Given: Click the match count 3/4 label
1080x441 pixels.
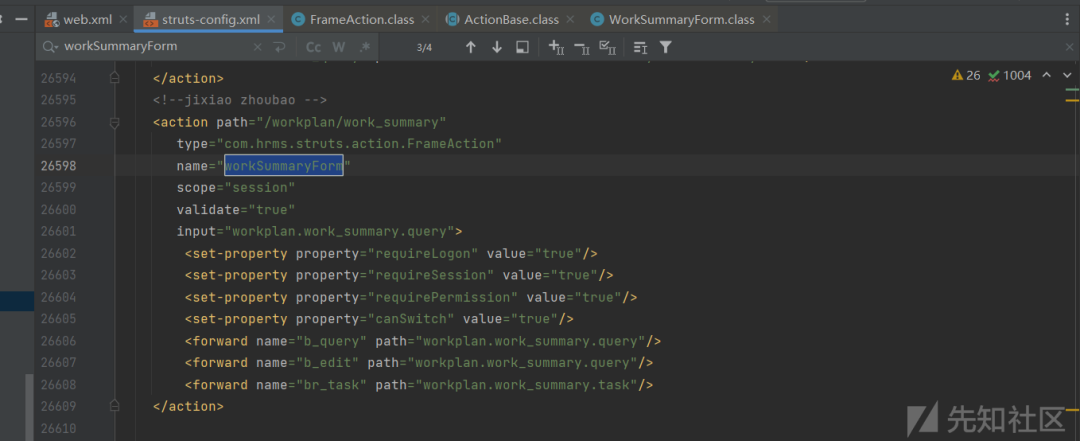Looking at the screenshot, I should (424, 48).
